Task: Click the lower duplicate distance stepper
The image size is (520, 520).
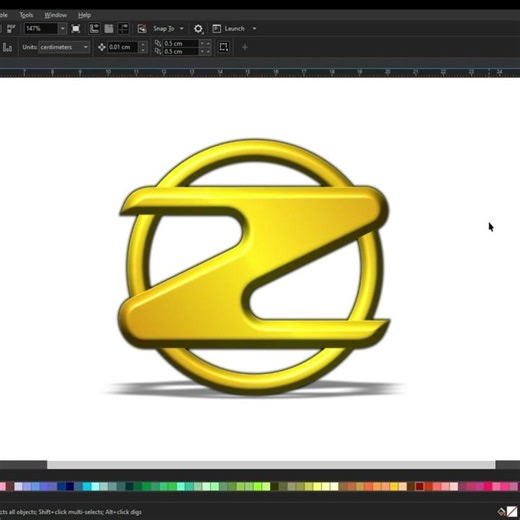Action: pyautogui.click(x=205, y=51)
